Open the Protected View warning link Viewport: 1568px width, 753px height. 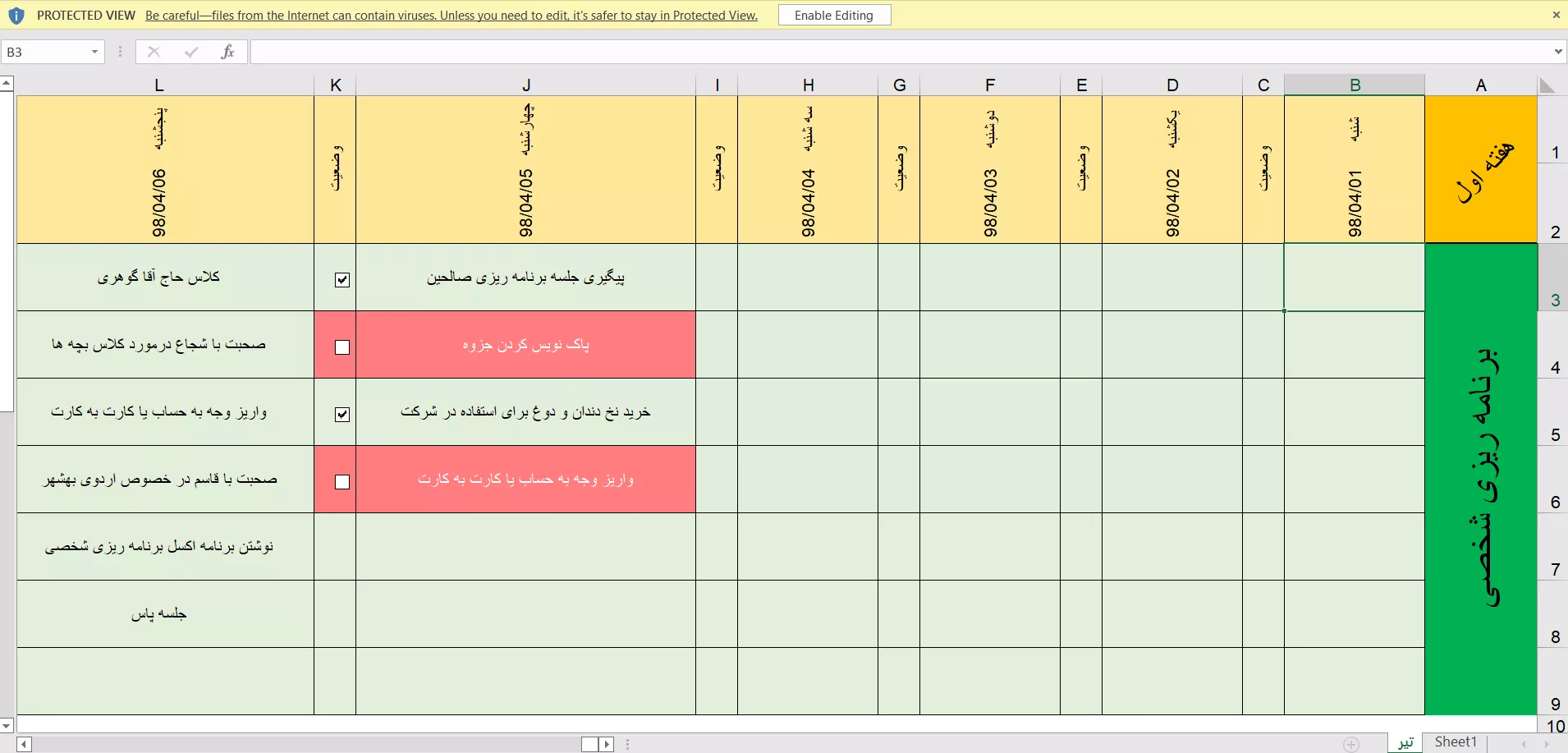451,16
